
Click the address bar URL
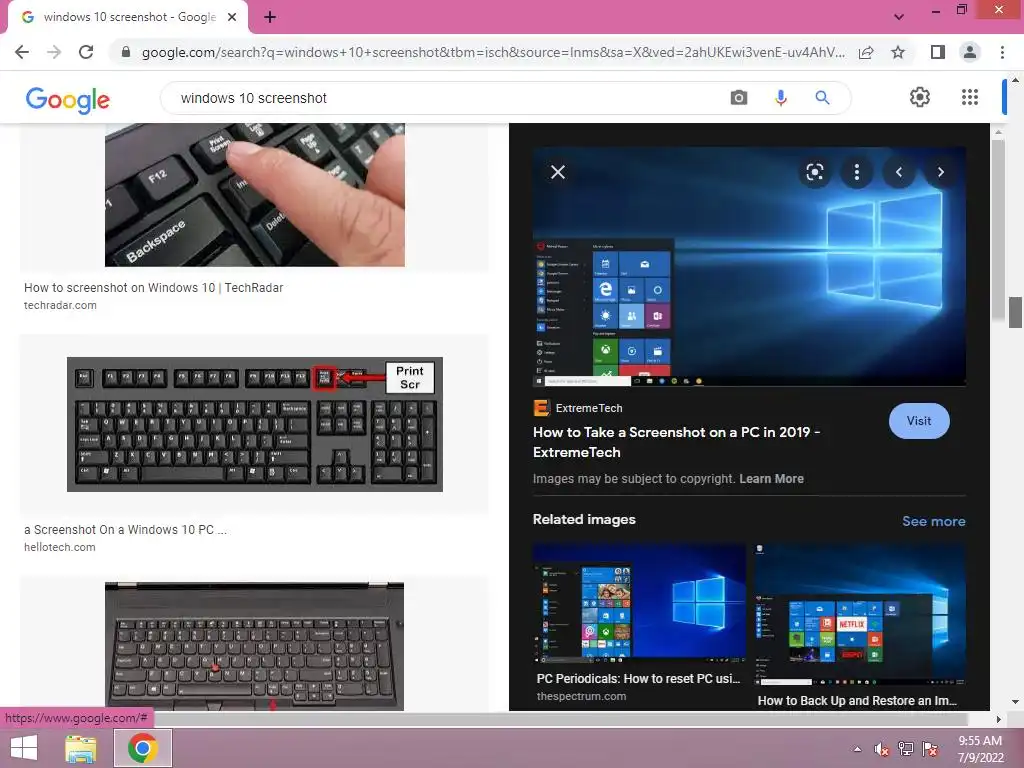(x=493, y=52)
